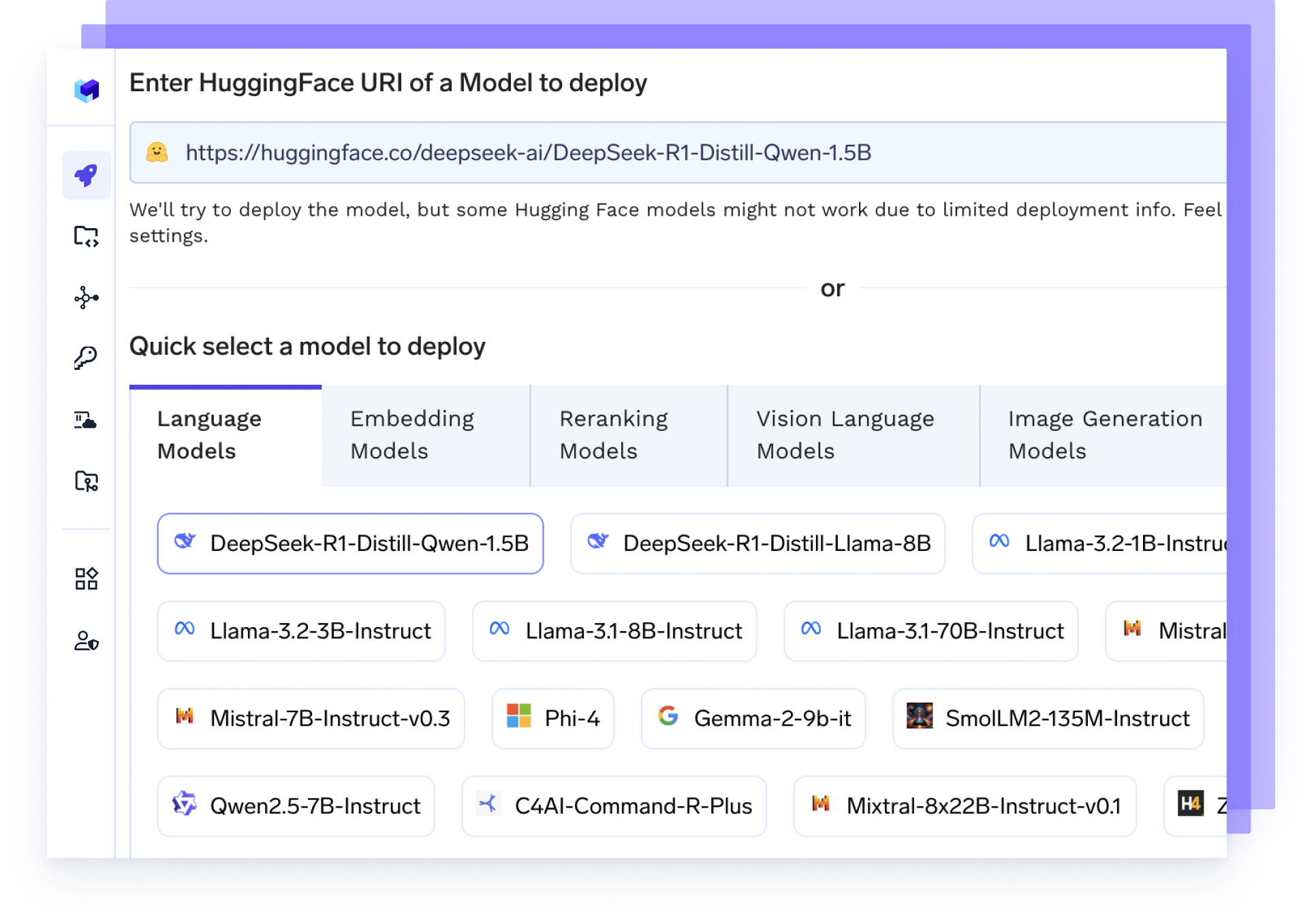1314x924 pixels.
Task: Click the Cohere logo on C4AI chip
Action: 488,803
